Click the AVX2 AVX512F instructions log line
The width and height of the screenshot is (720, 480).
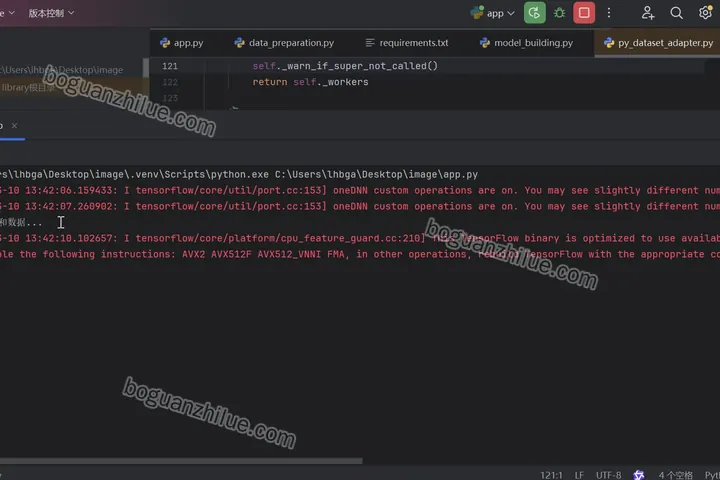click(x=360, y=254)
